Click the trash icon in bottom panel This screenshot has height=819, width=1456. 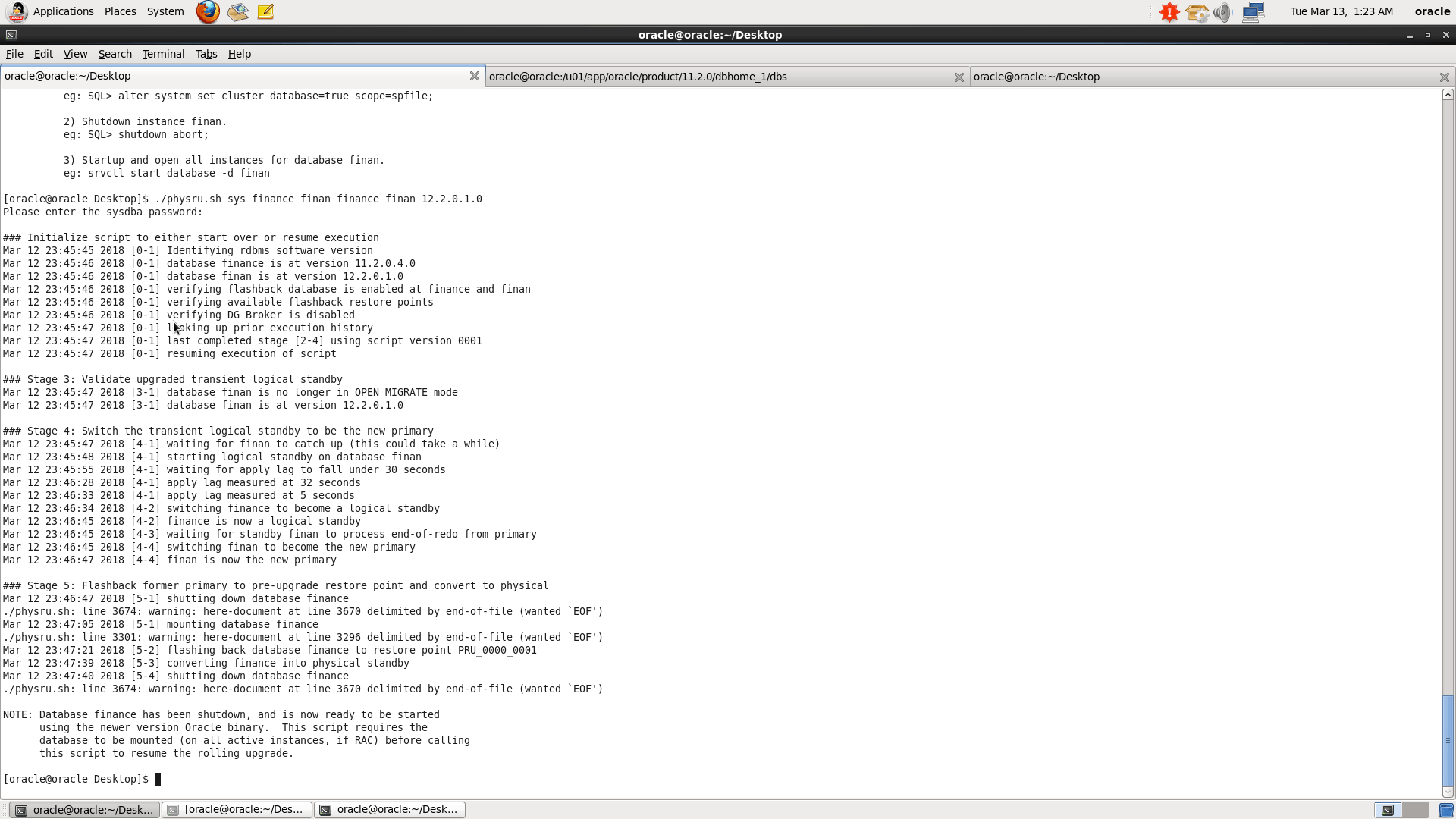pyautogui.click(x=1445, y=810)
